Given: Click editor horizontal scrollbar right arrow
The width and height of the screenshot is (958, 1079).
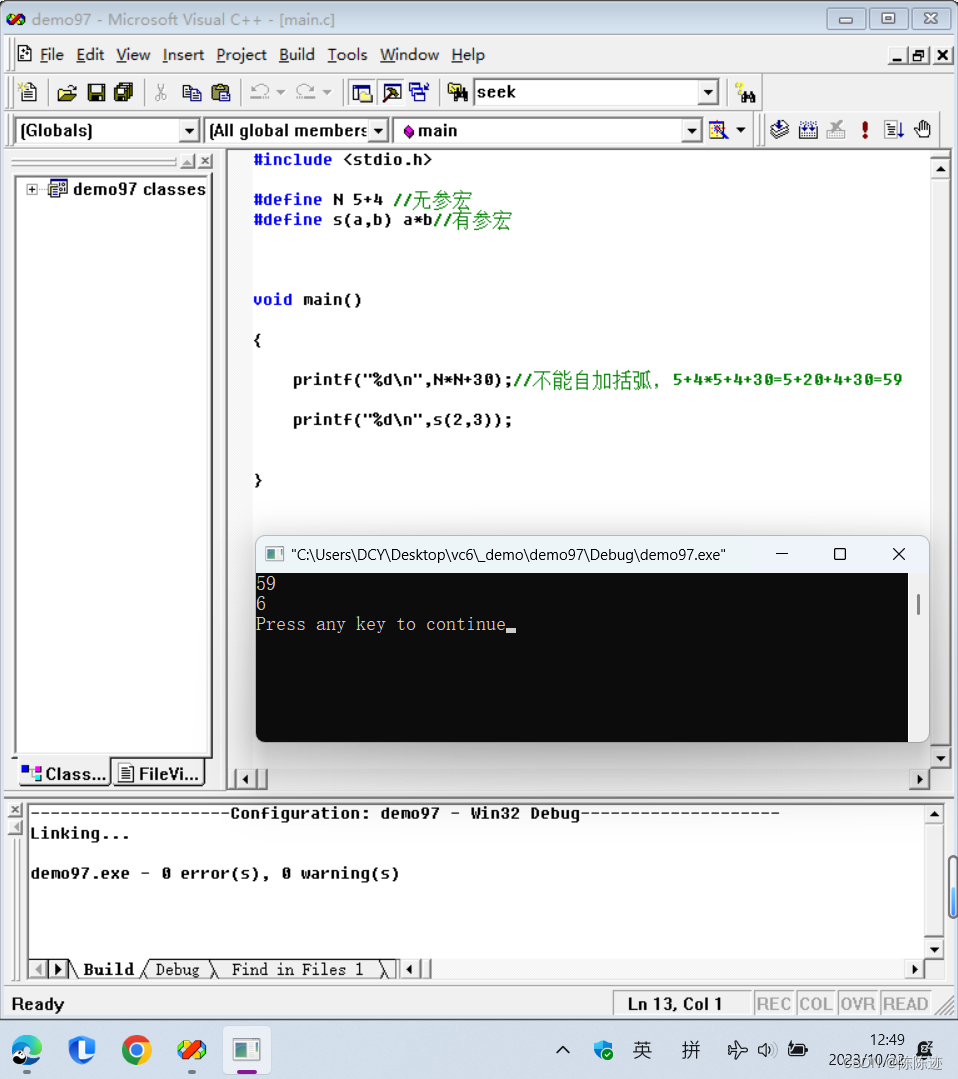Looking at the screenshot, I should [x=919, y=779].
